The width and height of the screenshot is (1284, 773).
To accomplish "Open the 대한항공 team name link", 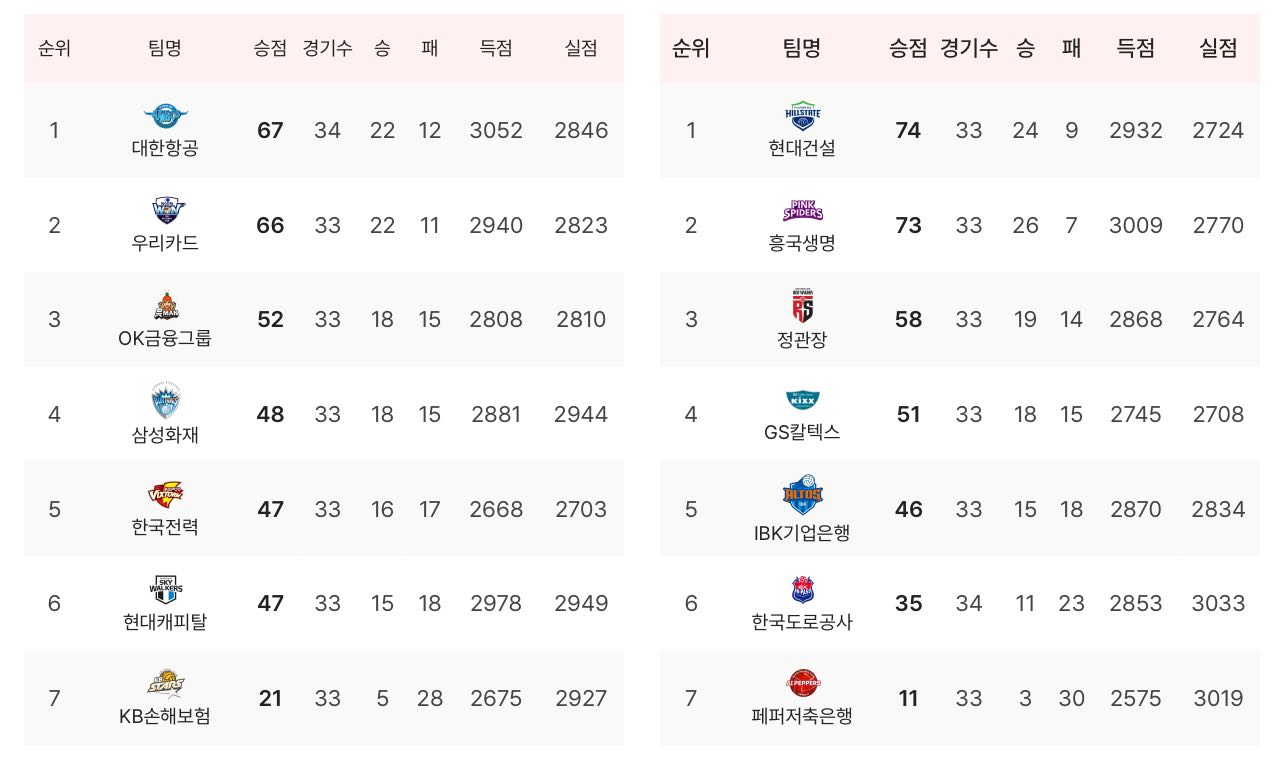I will [x=165, y=148].
